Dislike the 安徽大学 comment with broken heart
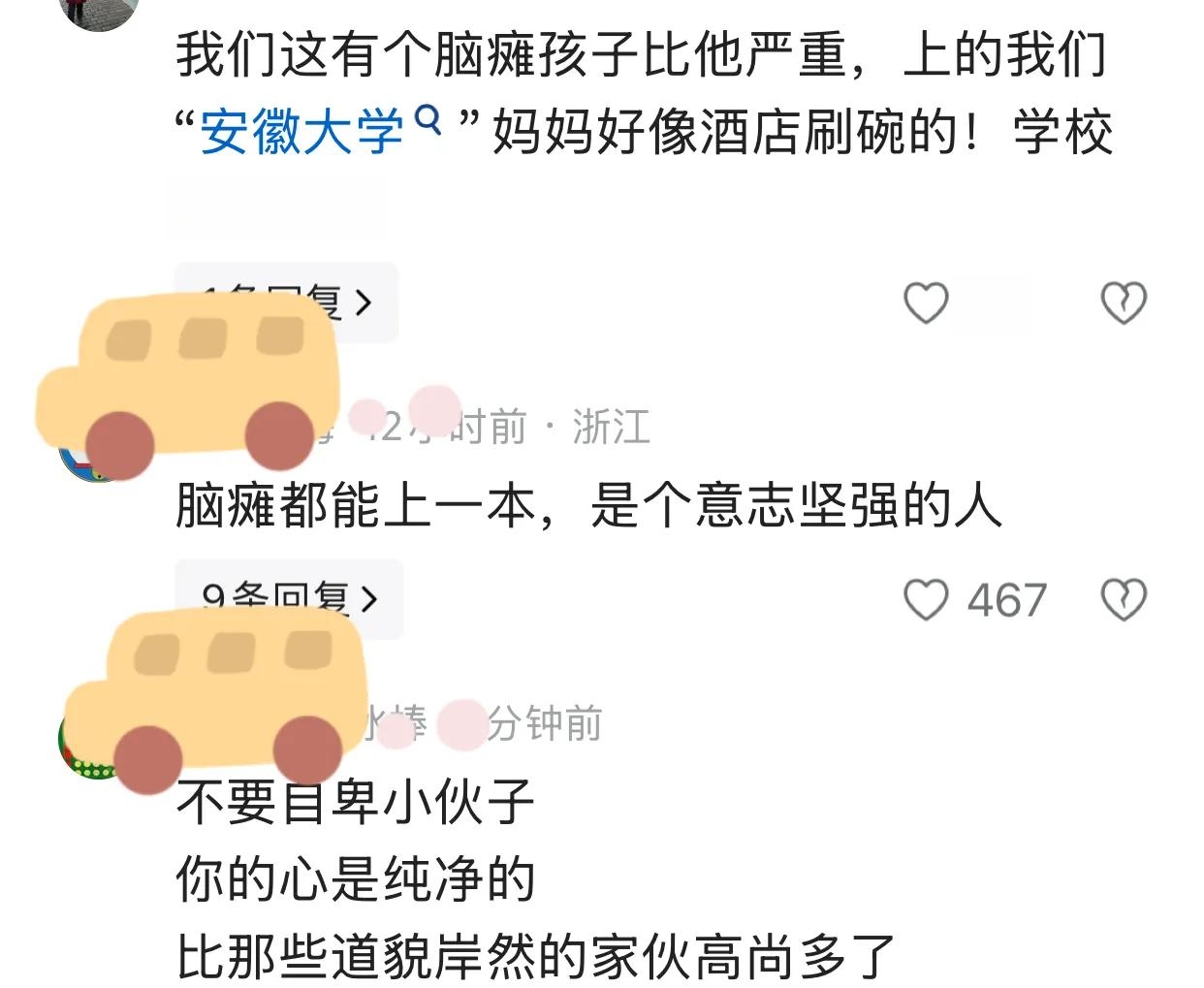Screen dimensions: 1204x988 pos(1124,303)
